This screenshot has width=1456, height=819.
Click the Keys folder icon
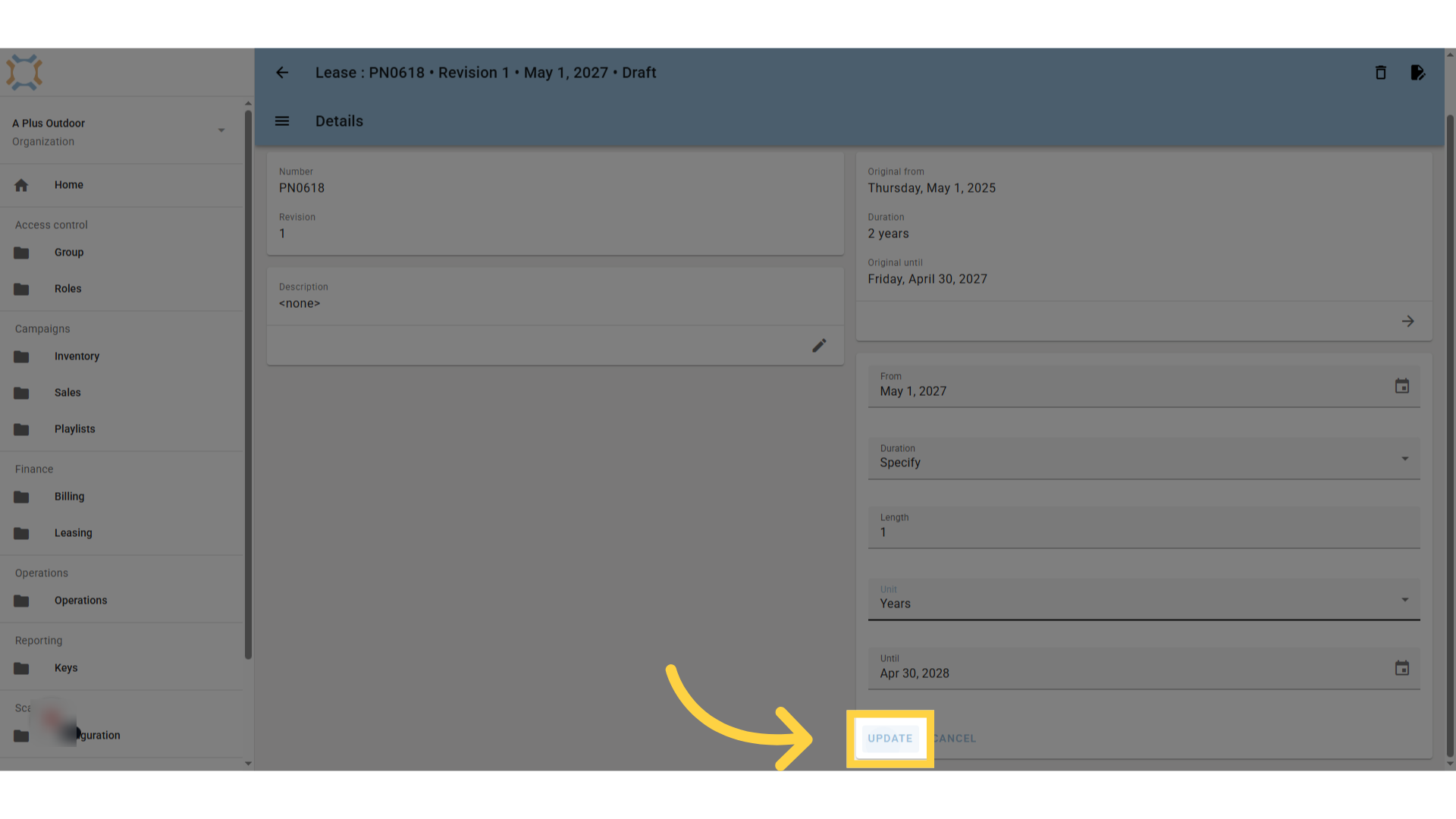pos(21,668)
